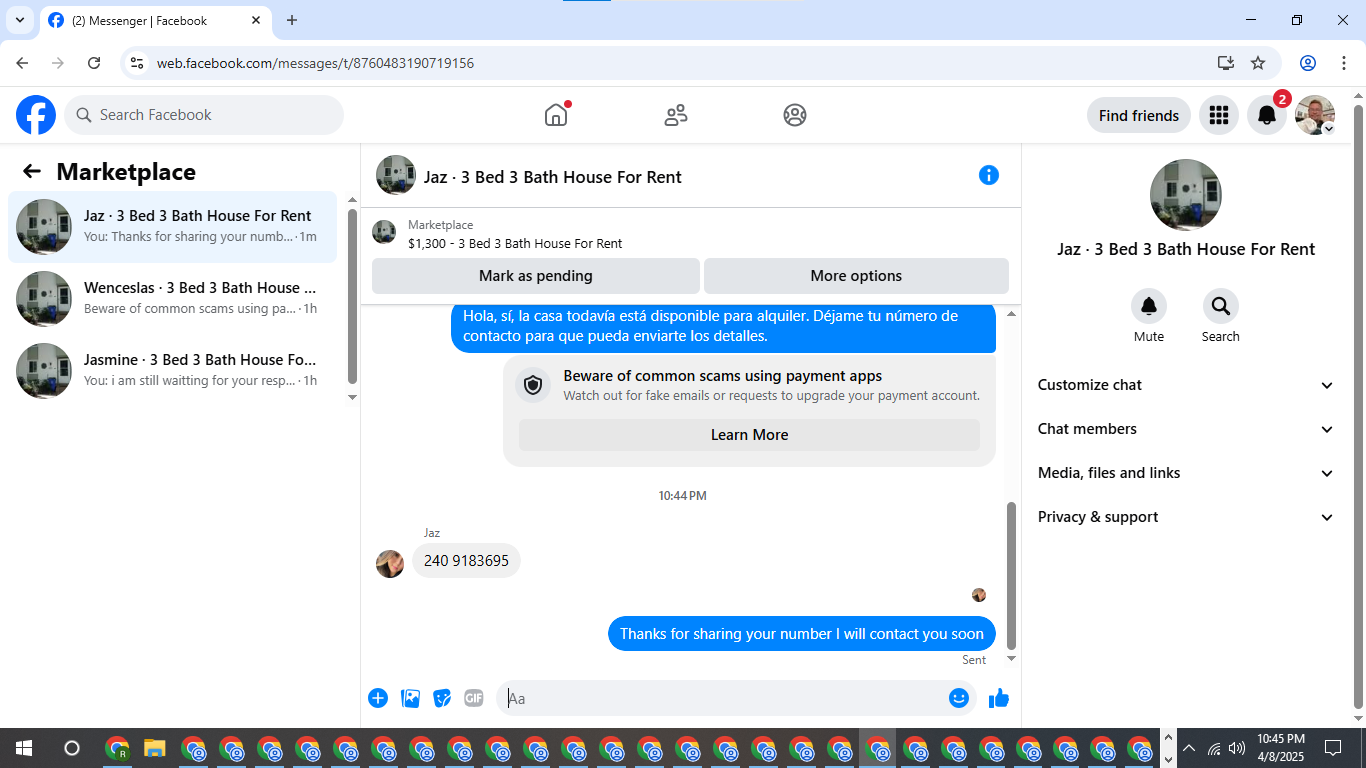Screen dimensions: 1366x768
Task: Open the Cortana search circle on taskbar
Action: (71, 748)
